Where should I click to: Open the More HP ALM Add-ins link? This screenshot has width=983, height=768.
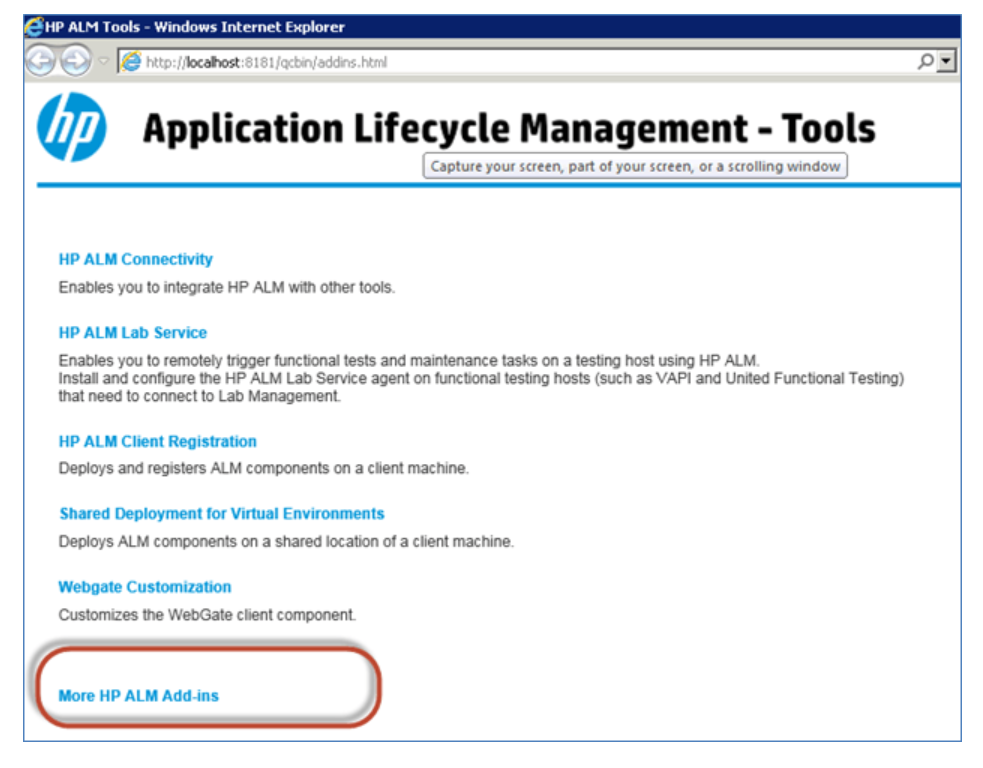point(139,696)
